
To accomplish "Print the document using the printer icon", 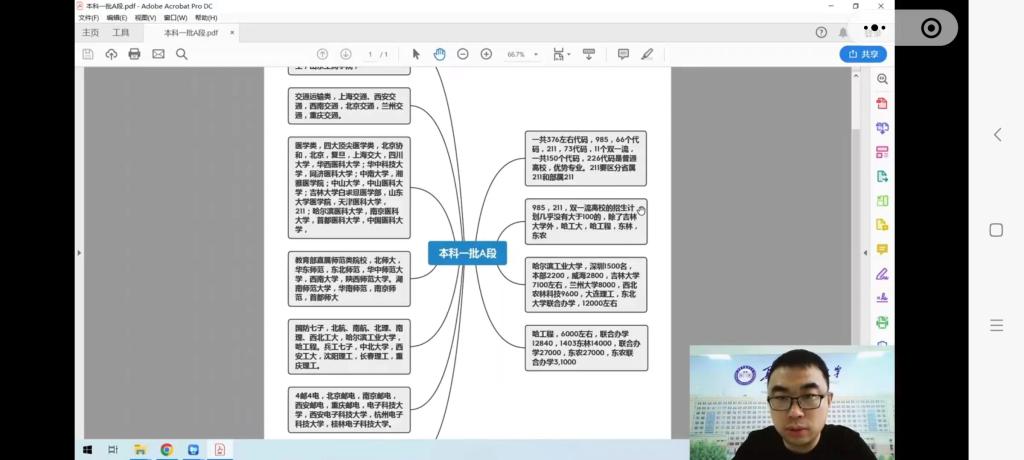I will tap(134, 54).
